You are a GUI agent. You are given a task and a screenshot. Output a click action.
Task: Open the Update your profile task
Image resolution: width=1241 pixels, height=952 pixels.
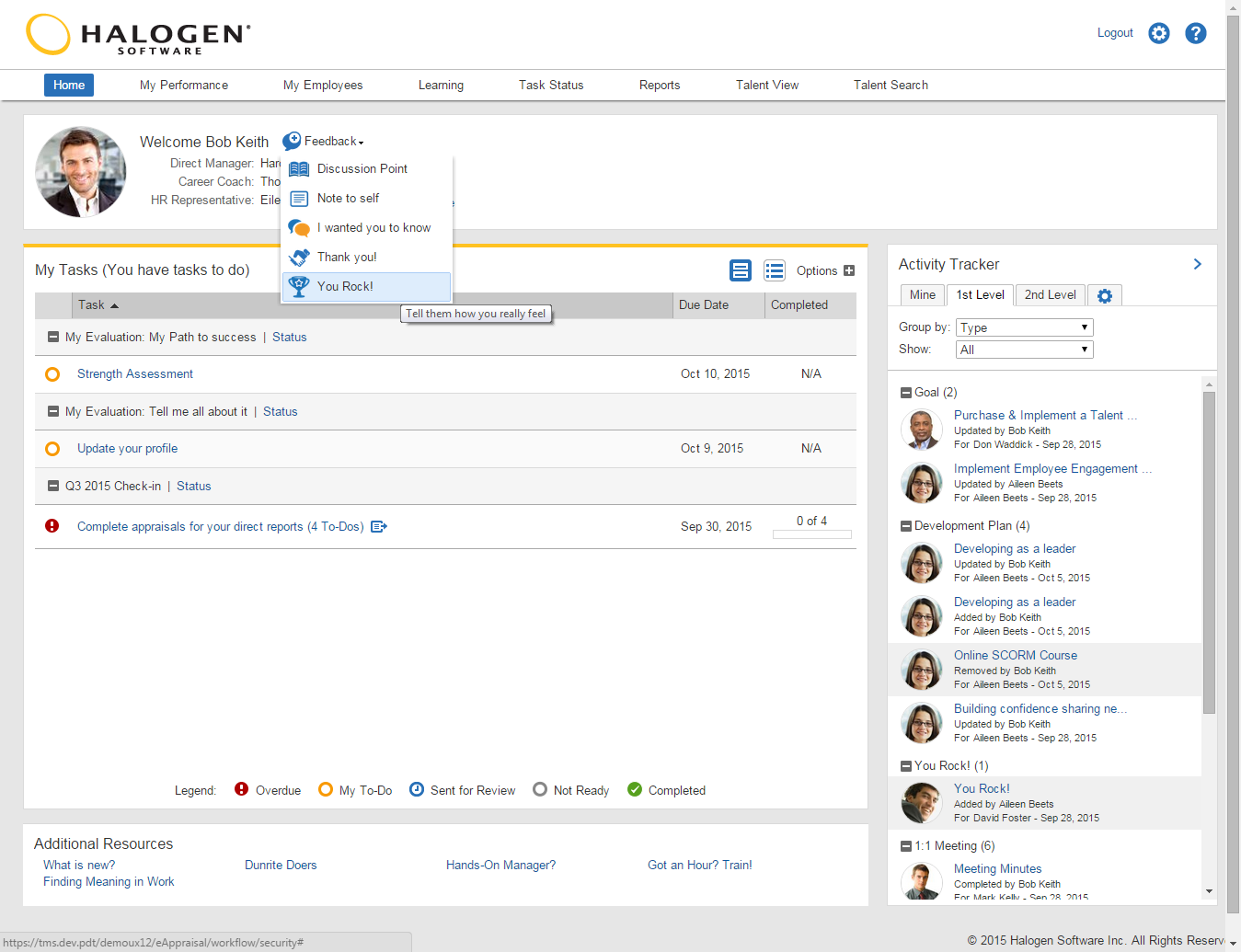128,449
